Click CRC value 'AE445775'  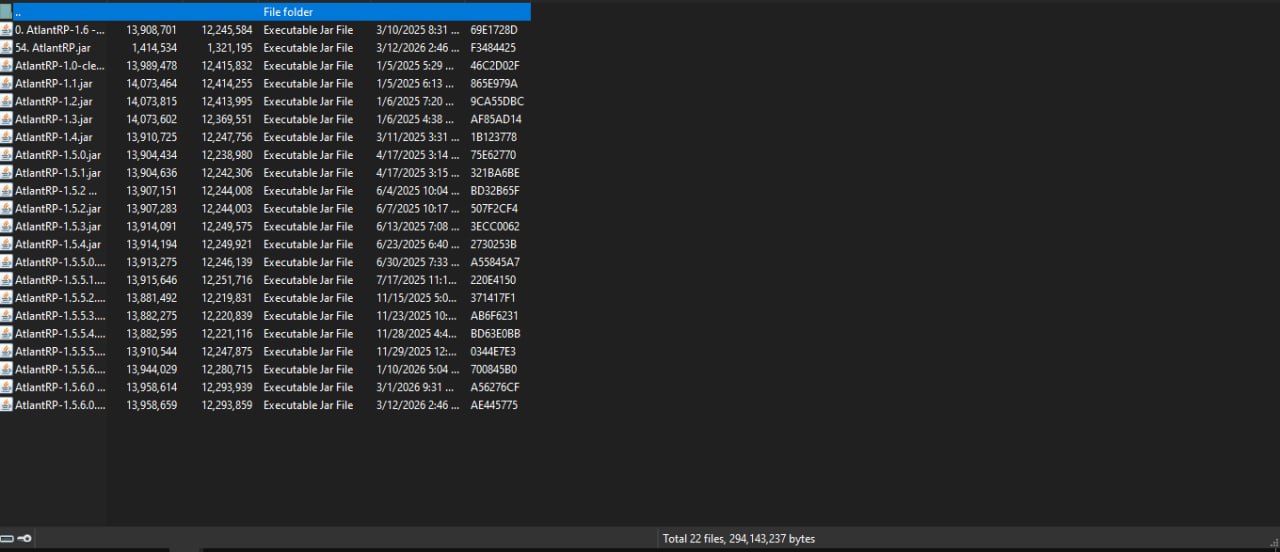click(494, 405)
